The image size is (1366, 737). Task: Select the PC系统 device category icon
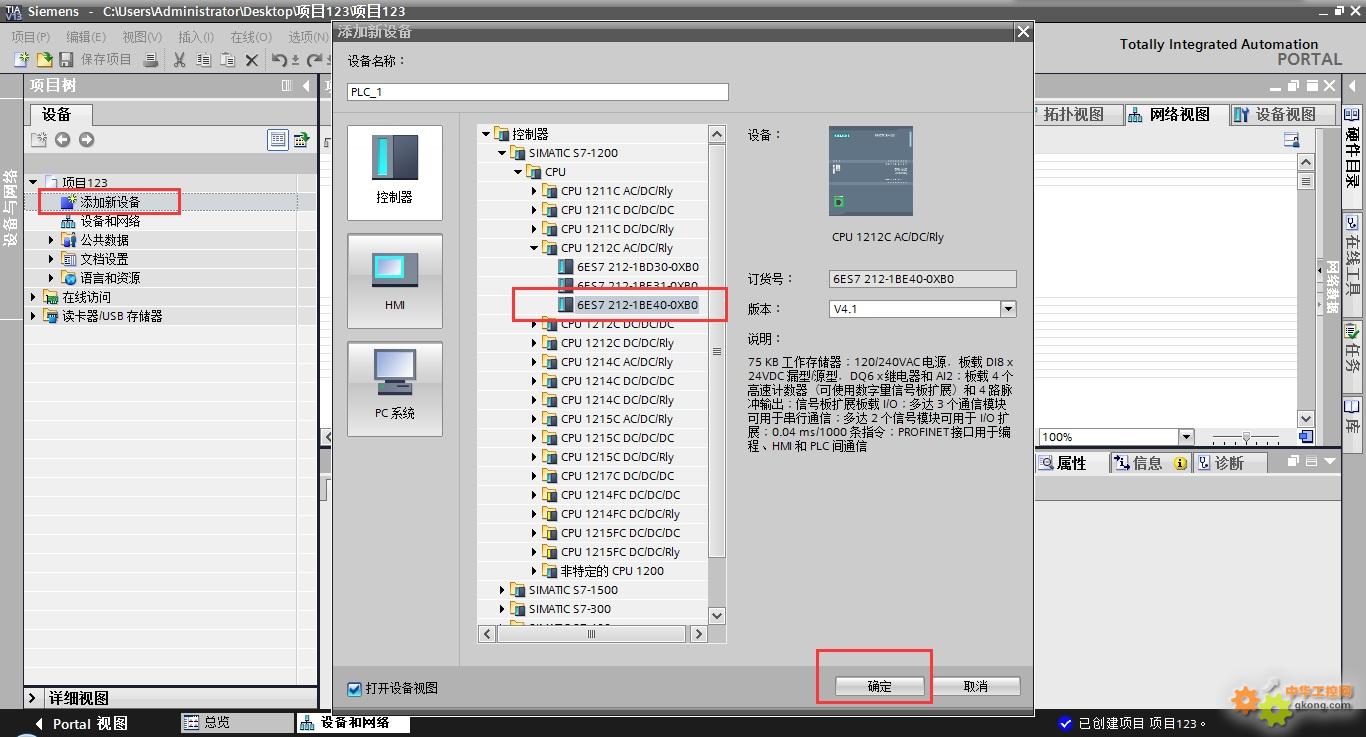tap(394, 388)
